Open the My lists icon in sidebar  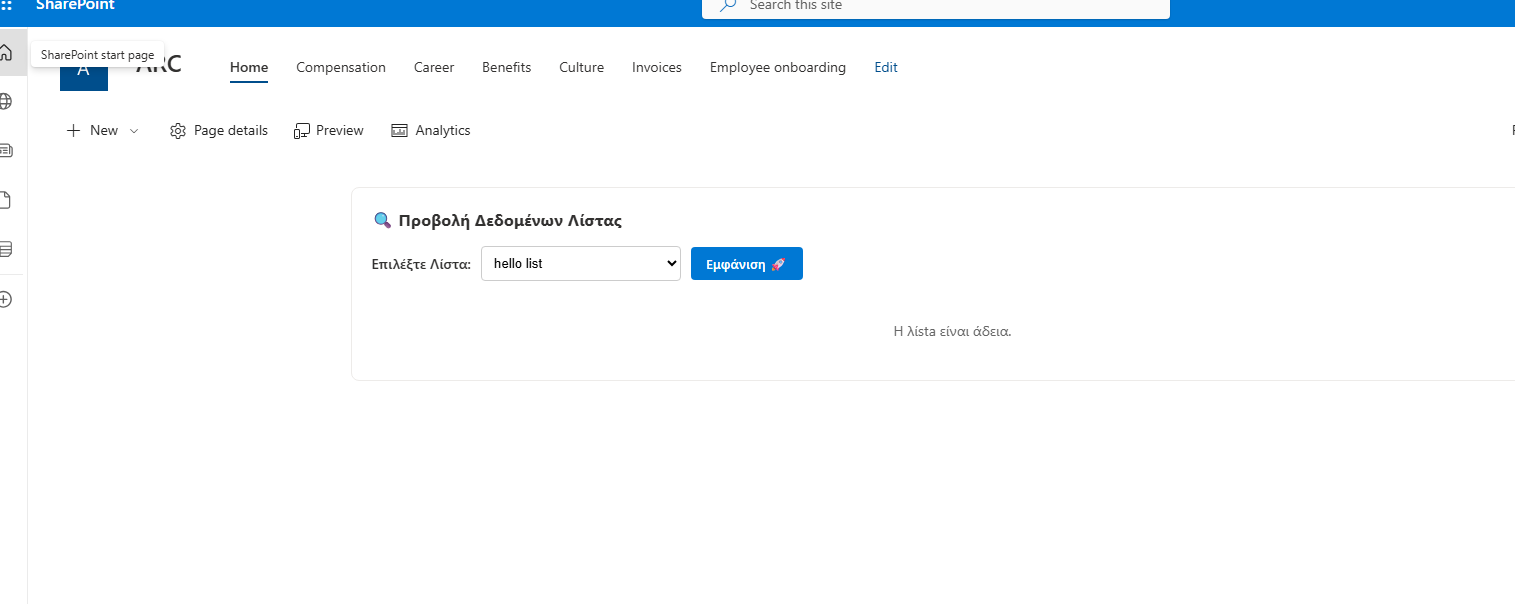point(5,249)
